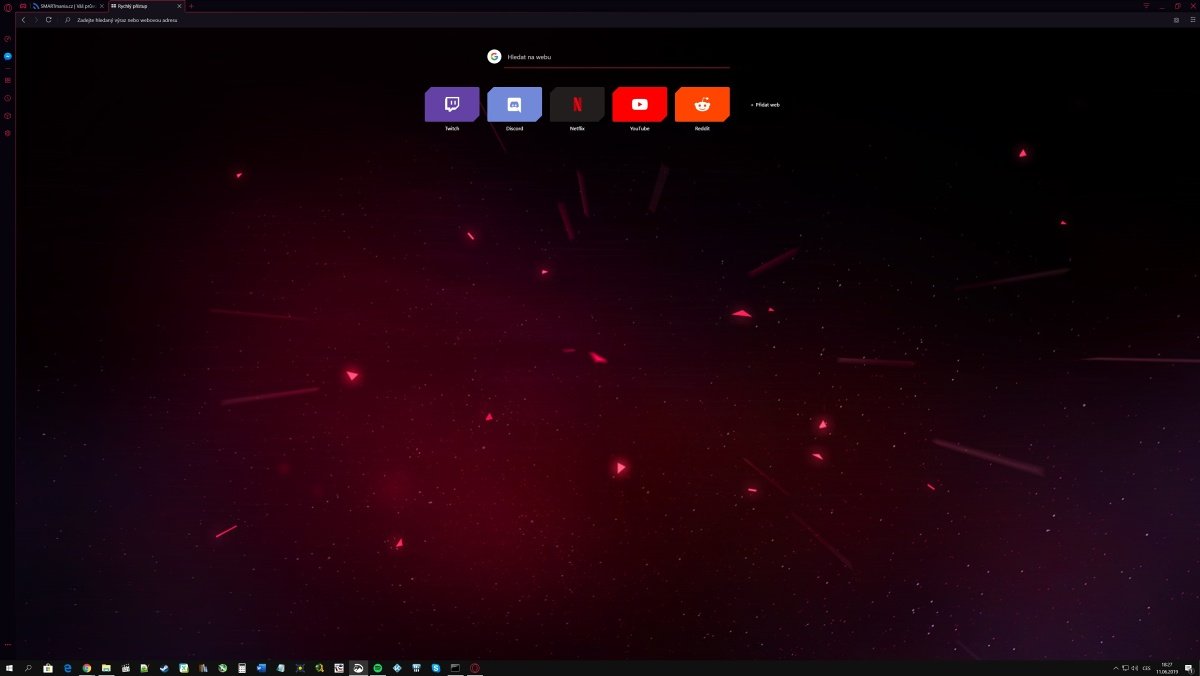1200x676 pixels.
Task: Click the Google logo beside search
Action: (x=494, y=57)
